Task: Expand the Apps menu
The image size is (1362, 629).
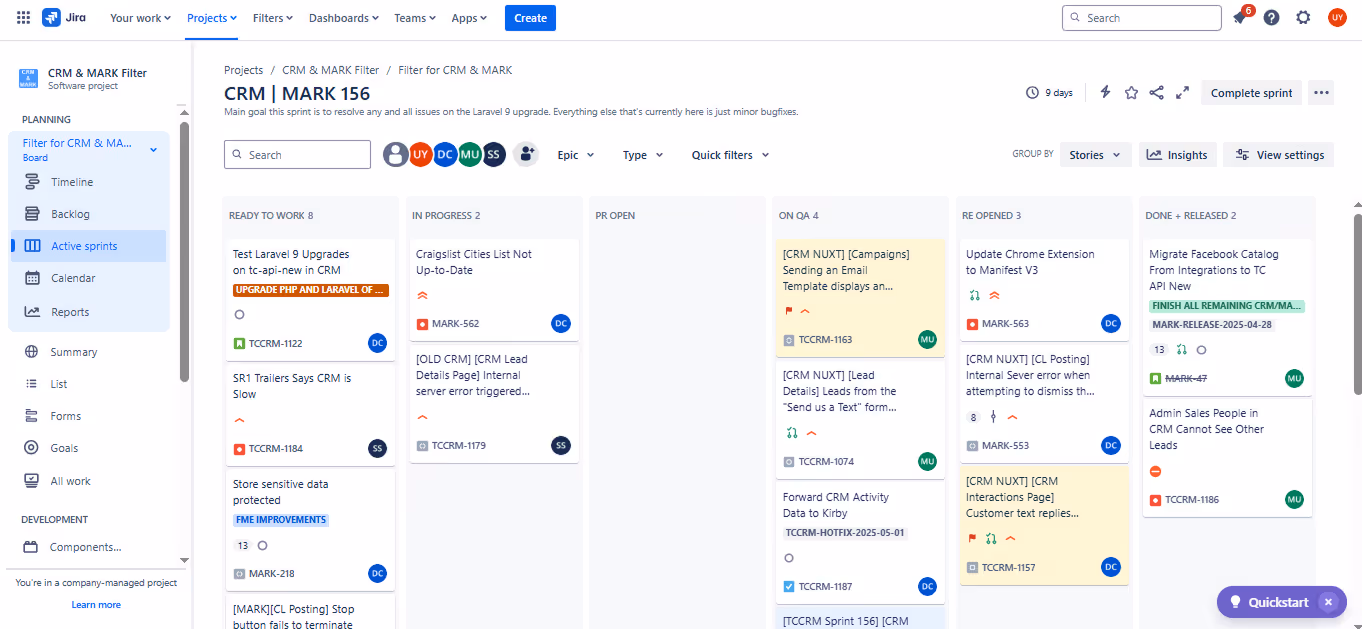Action: click(x=469, y=18)
